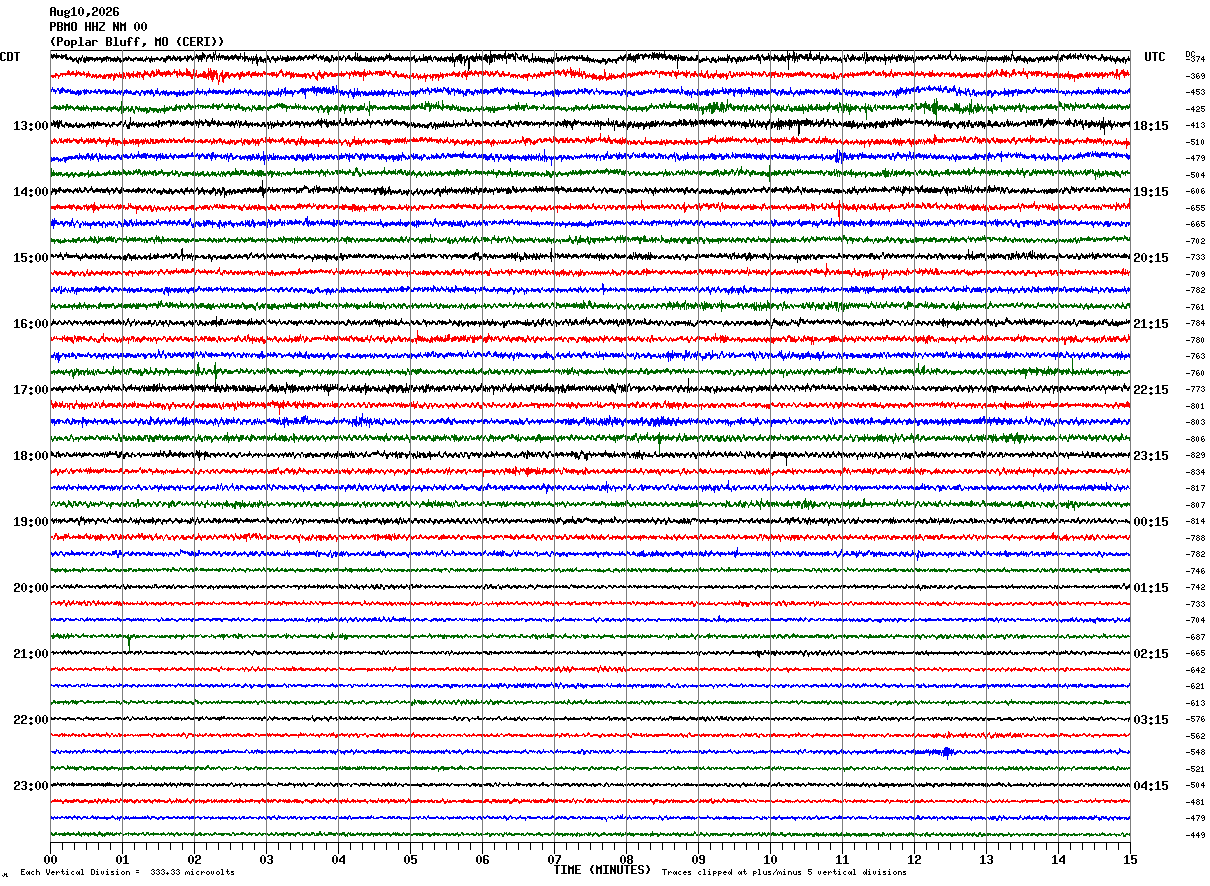Viewport: 1210px width, 886px height.
Task: Click the DC offset value -413
Action: tap(1195, 126)
